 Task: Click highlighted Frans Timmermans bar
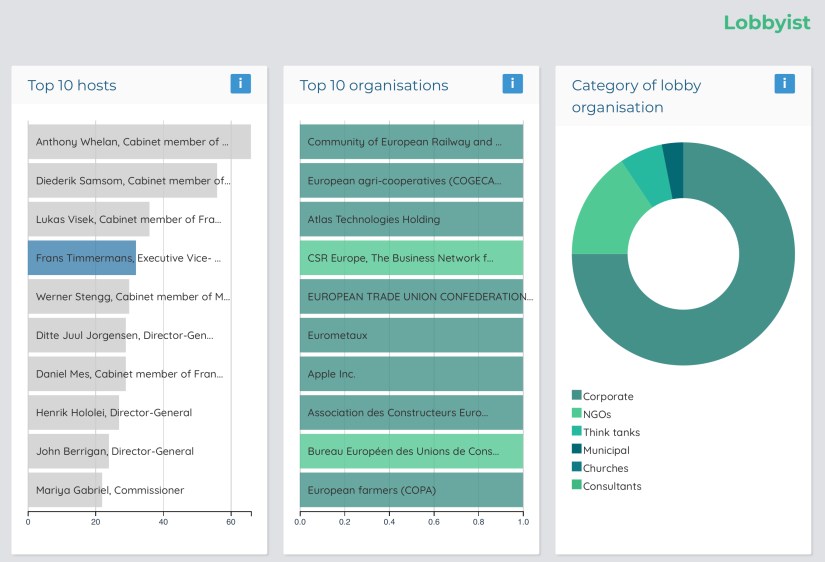click(81, 258)
